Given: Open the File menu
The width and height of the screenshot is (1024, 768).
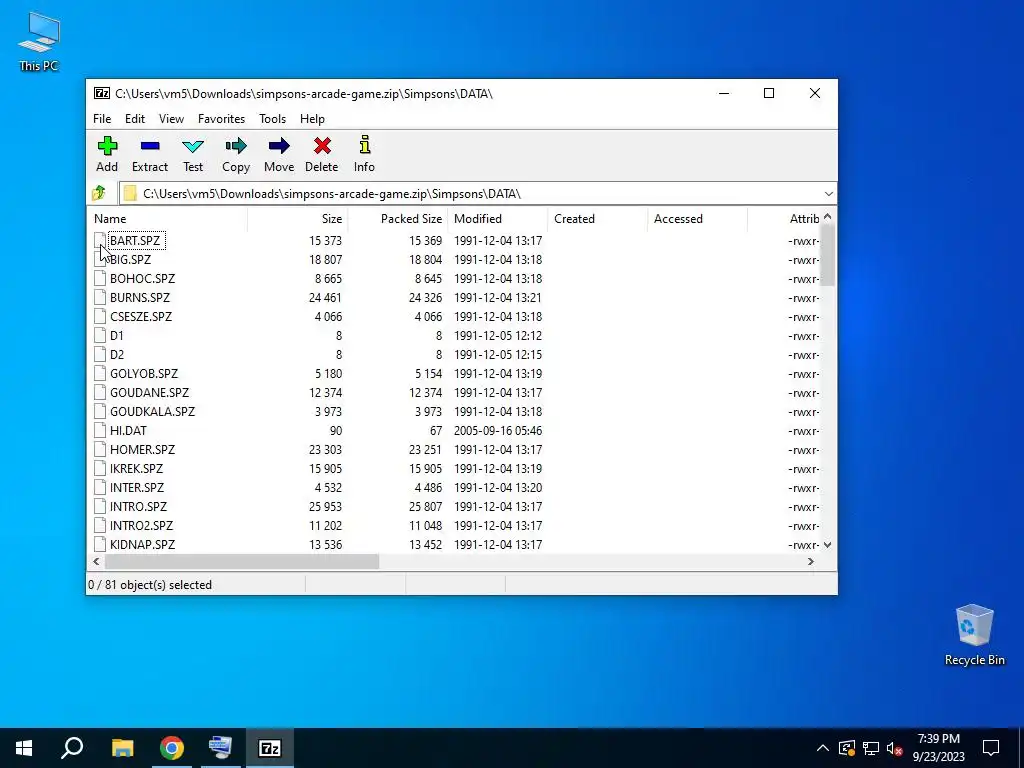Looking at the screenshot, I should pos(102,119).
